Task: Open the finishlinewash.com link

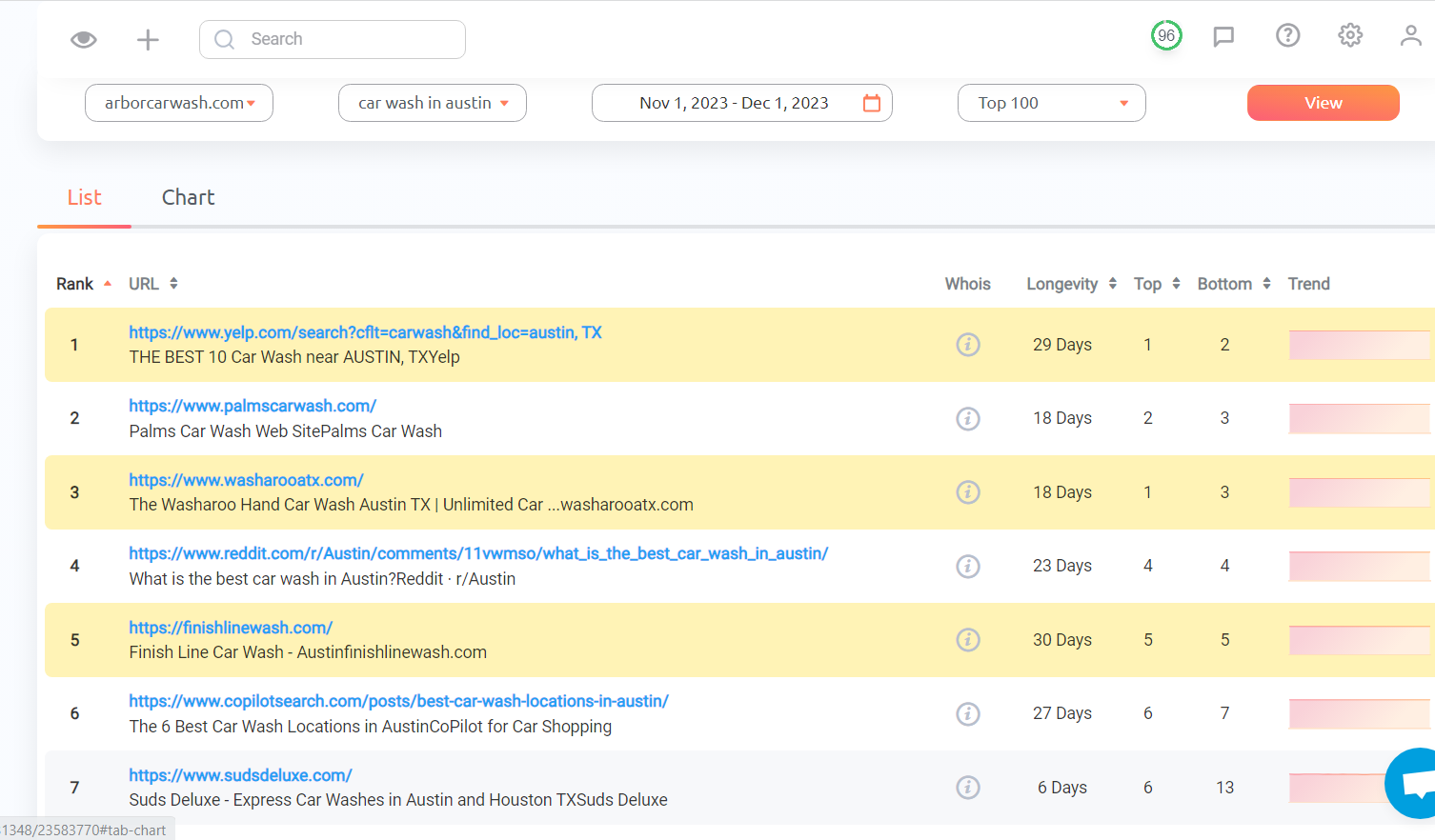Action: pos(231,628)
